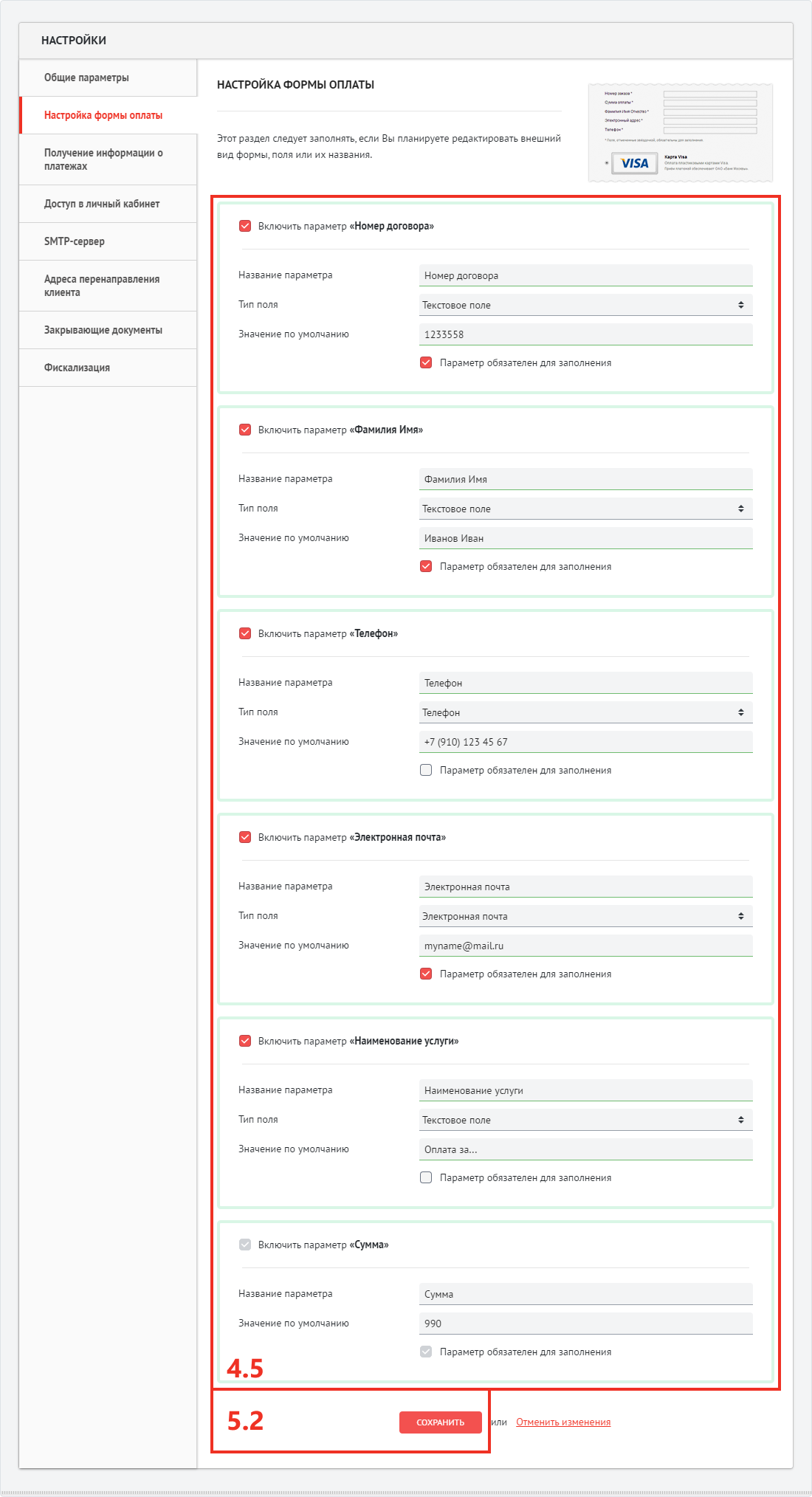812x1497 pixels.
Task: Uncheck required checkbox for Электронная почта
Action: (426, 974)
